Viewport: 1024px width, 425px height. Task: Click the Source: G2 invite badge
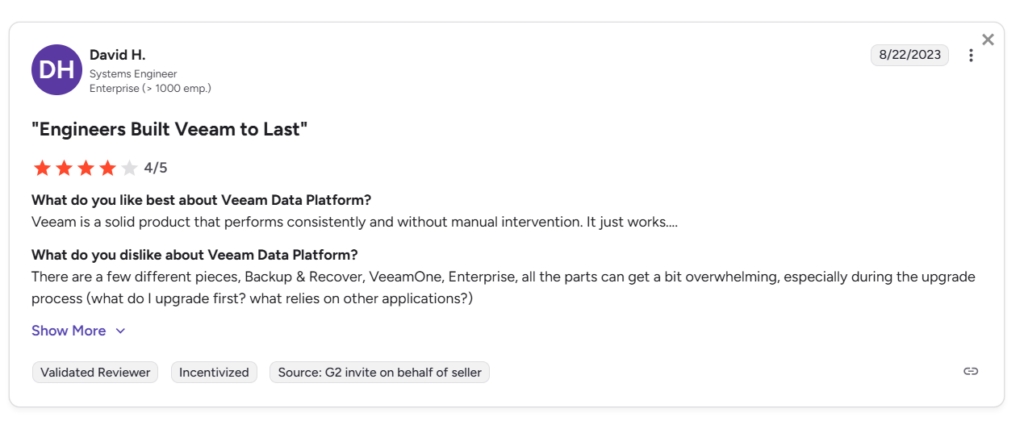point(379,372)
